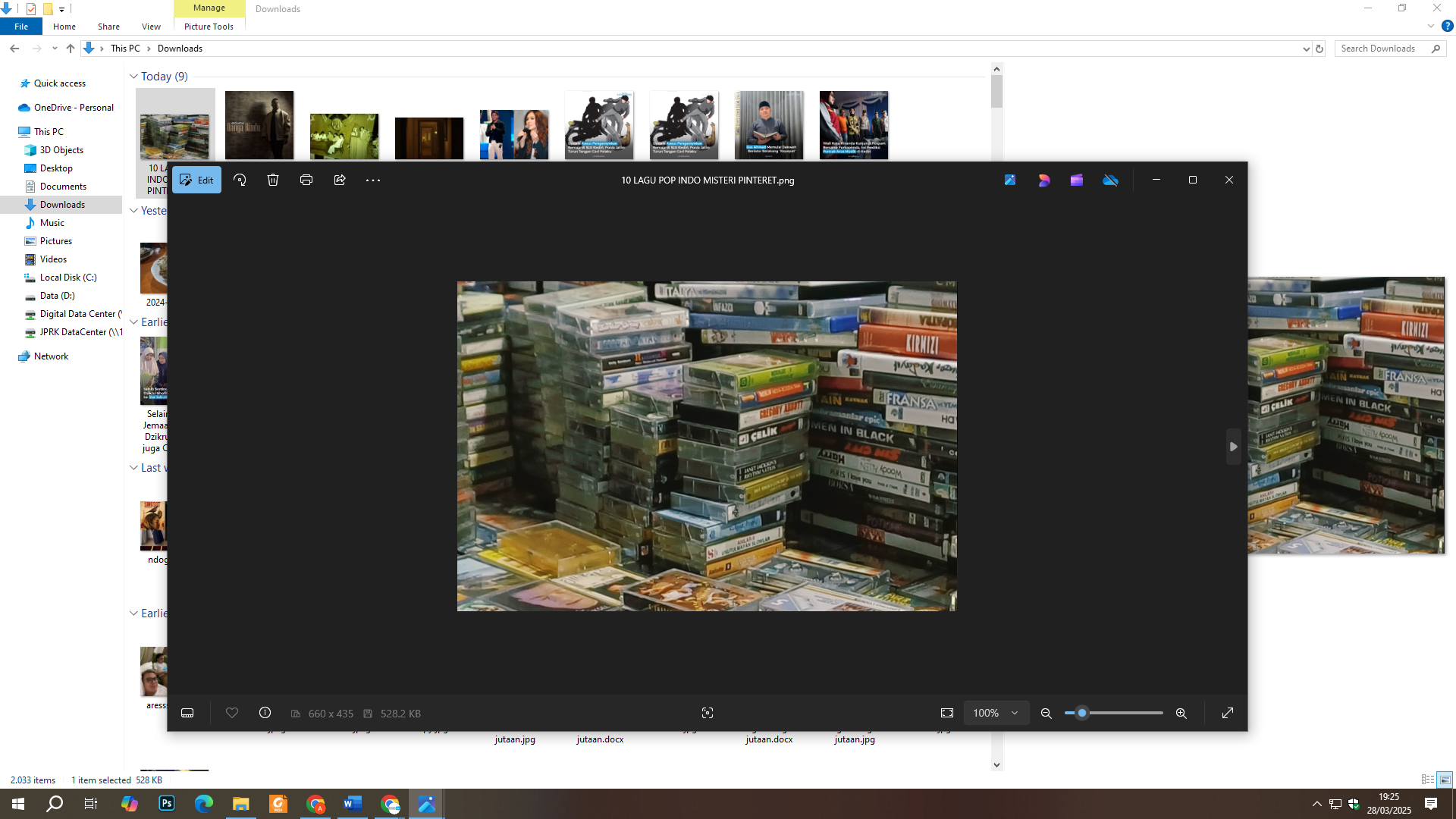Open taskbar Search
The image size is (1456, 819).
point(55,804)
